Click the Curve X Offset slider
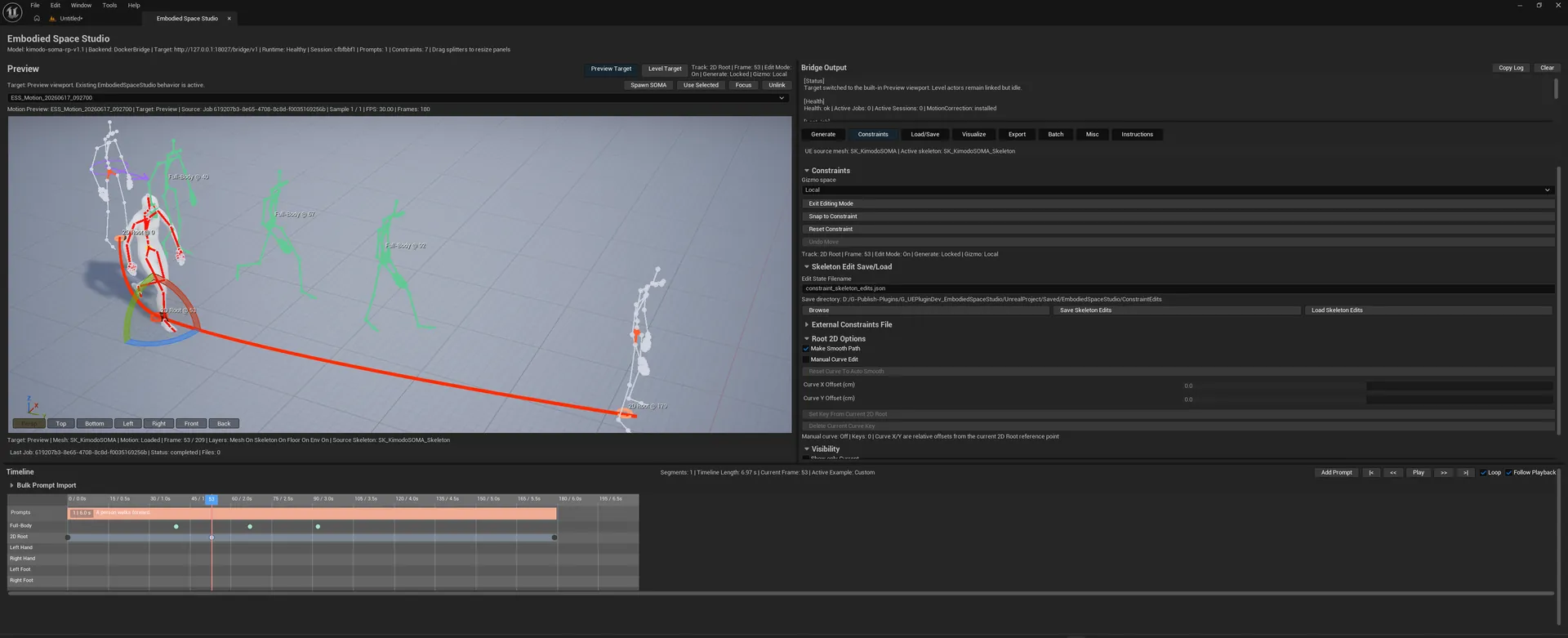Viewport: 1568px width, 638px height. click(x=1369, y=386)
